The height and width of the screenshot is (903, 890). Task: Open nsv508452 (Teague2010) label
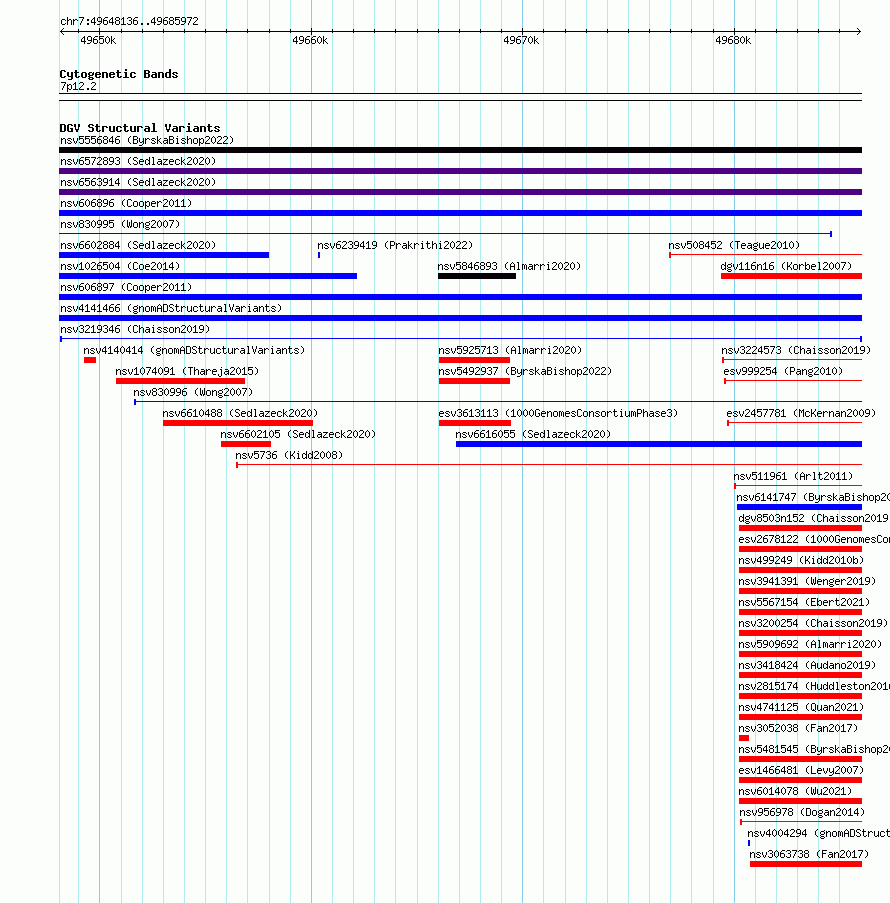pyautogui.click(x=734, y=245)
